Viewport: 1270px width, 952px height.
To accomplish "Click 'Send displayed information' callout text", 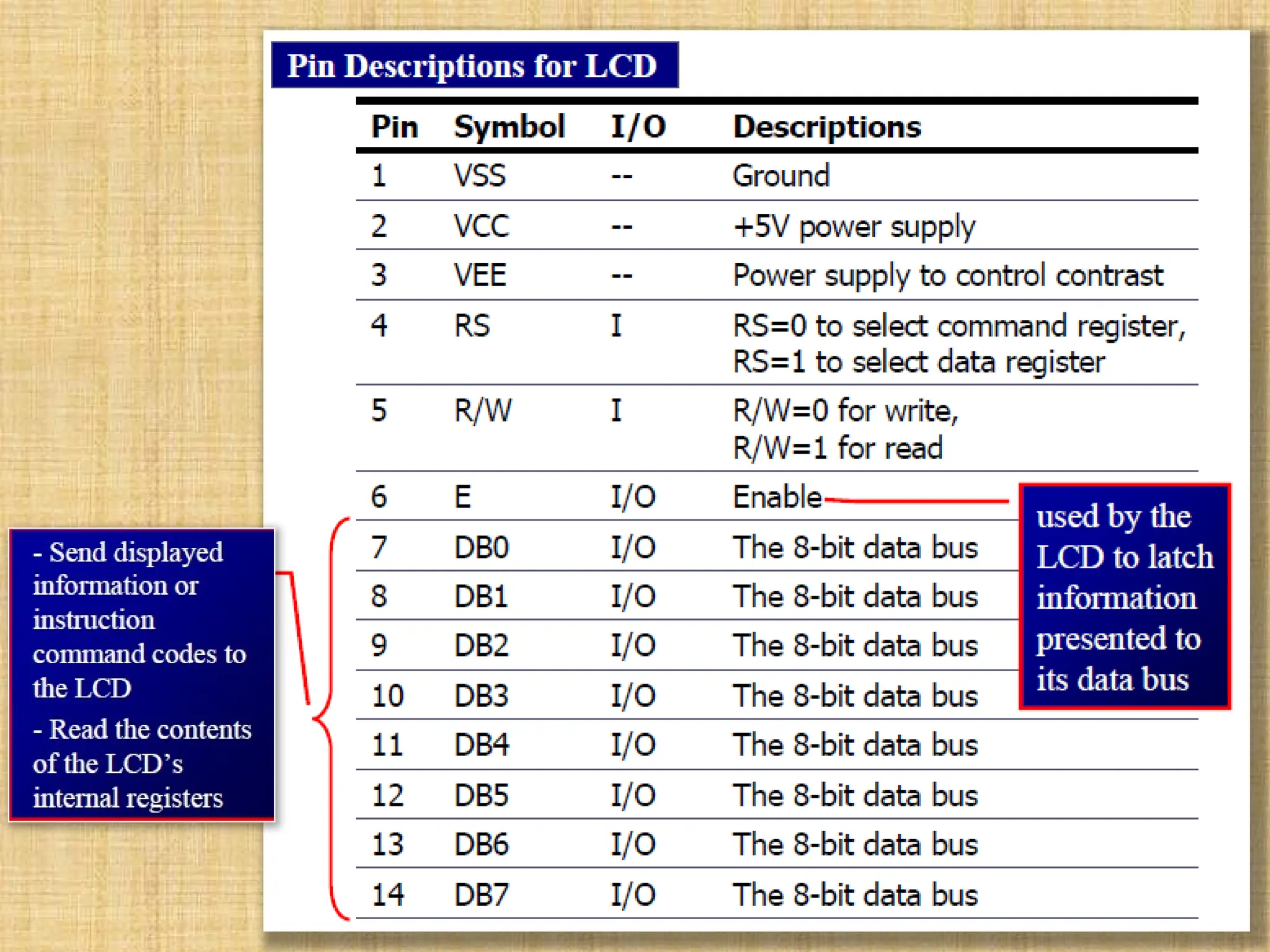I will [128, 568].
